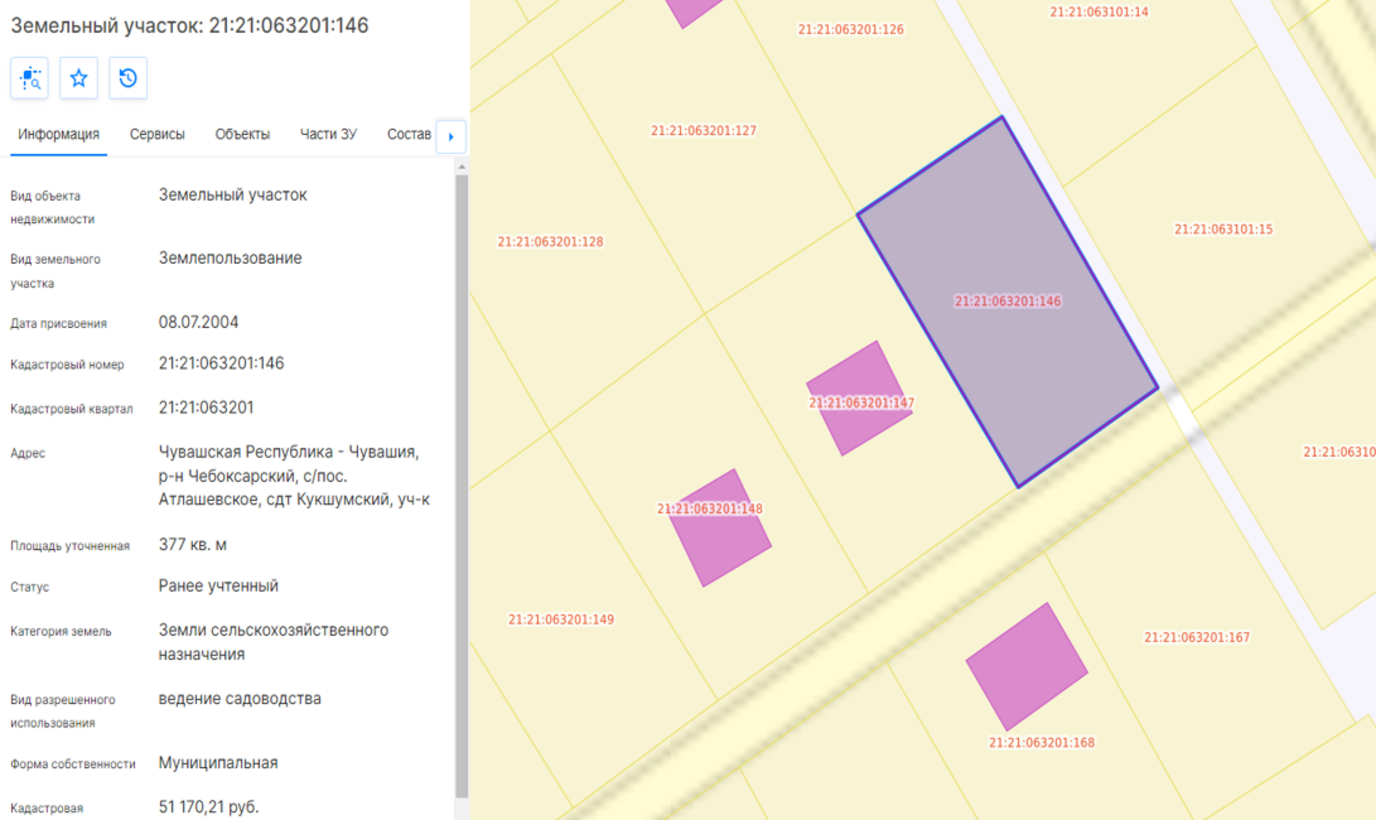
Task: Click the area value 377 кв. м
Action: point(193,545)
